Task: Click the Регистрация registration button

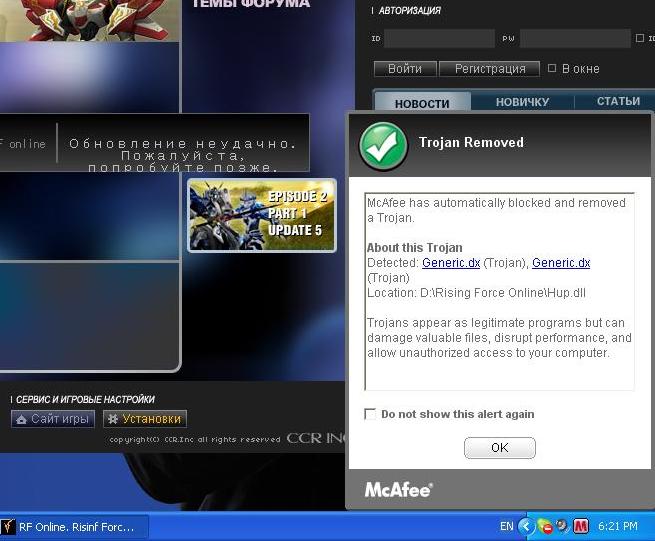Action: 490,69
